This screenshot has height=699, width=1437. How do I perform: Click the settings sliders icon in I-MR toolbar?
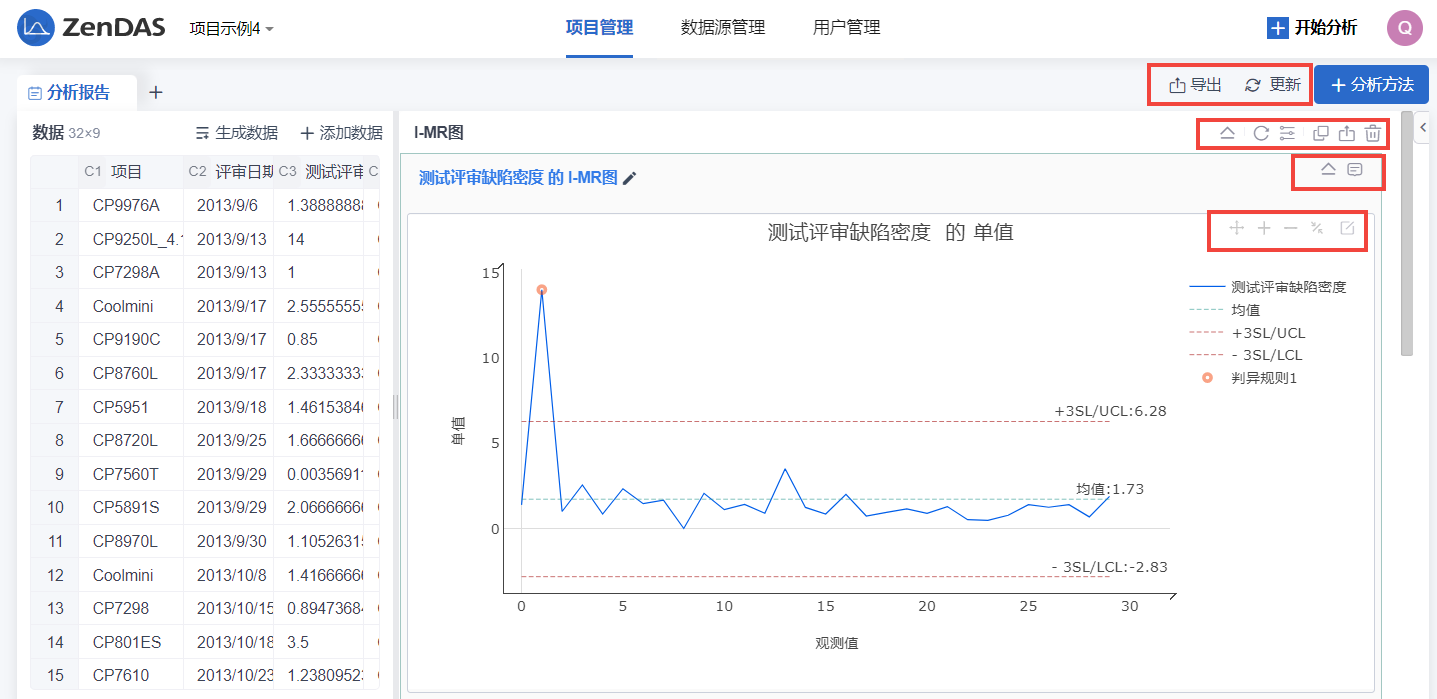point(1288,133)
